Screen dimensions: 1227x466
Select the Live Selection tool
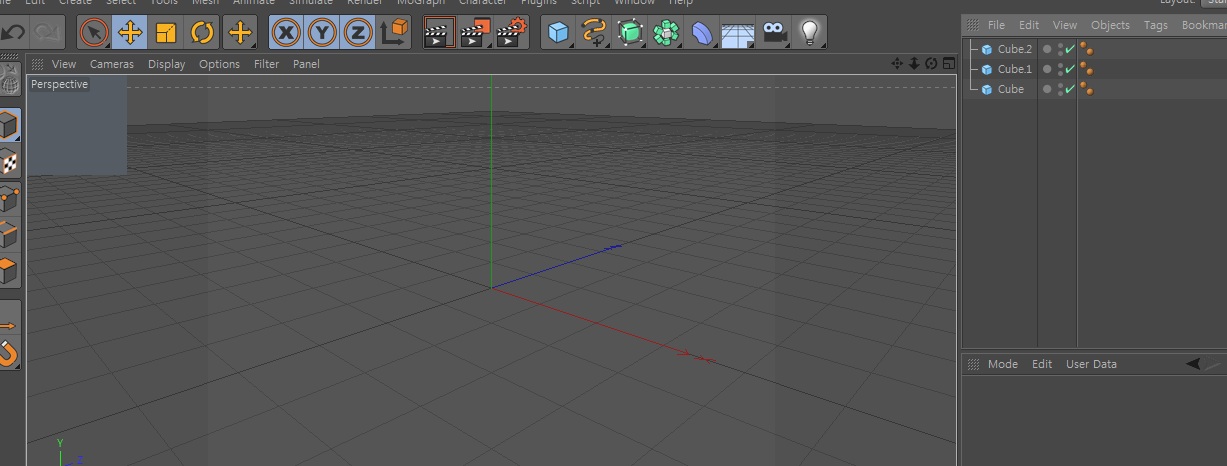pos(94,32)
